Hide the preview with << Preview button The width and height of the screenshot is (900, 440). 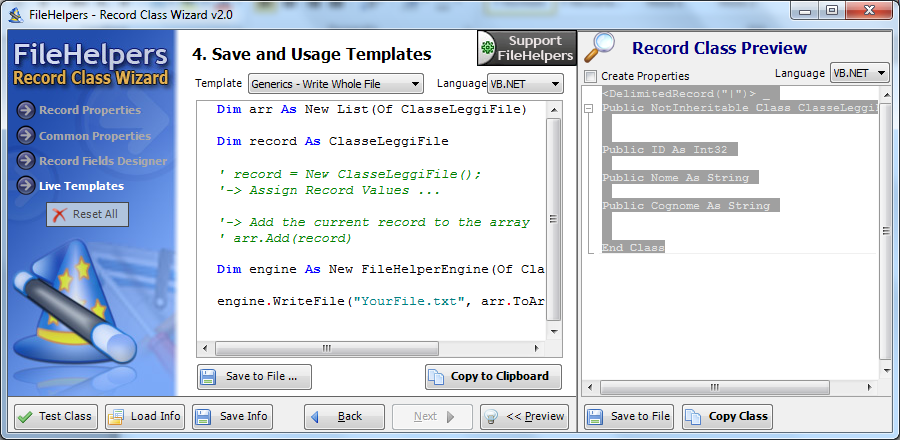(524, 416)
